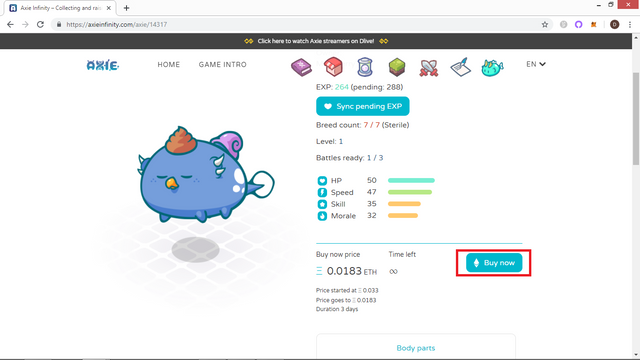Open the purple circle browser extension
640x360 pixels.
pos(578,24)
